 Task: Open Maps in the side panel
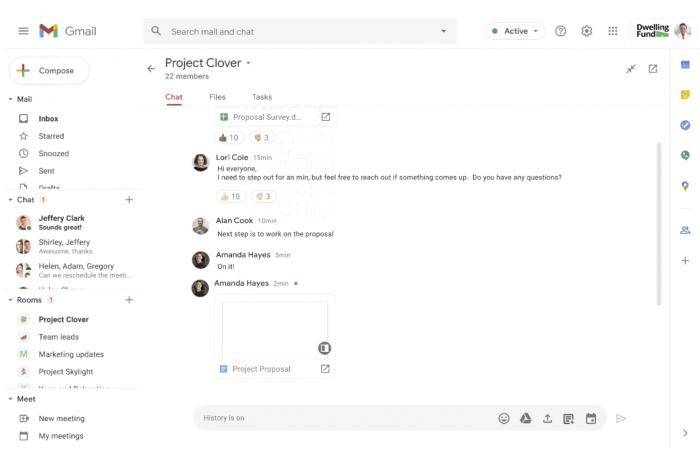click(x=685, y=185)
